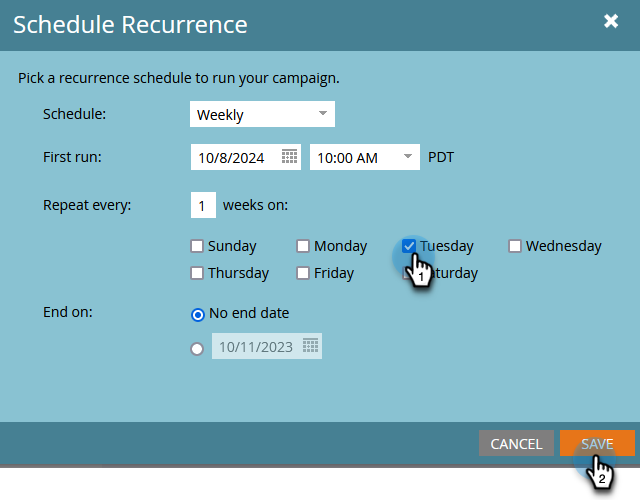Image resolution: width=640 pixels, height=500 pixels.
Task: Open the First run calendar picker icon
Action: pos(289,156)
